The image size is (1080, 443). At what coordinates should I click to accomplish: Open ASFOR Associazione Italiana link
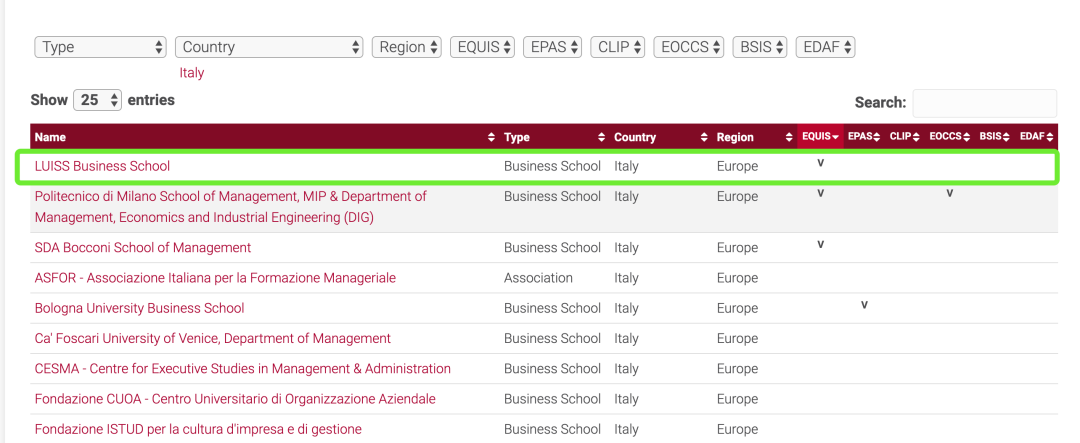[x=215, y=278]
